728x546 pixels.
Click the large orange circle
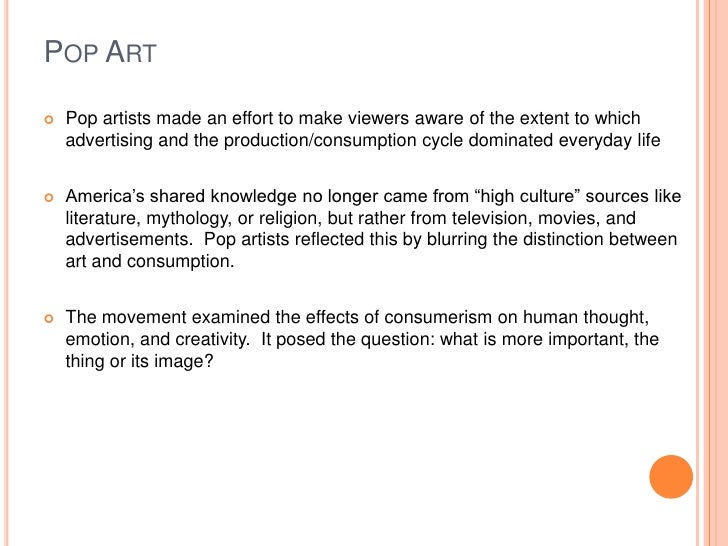click(671, 476)
